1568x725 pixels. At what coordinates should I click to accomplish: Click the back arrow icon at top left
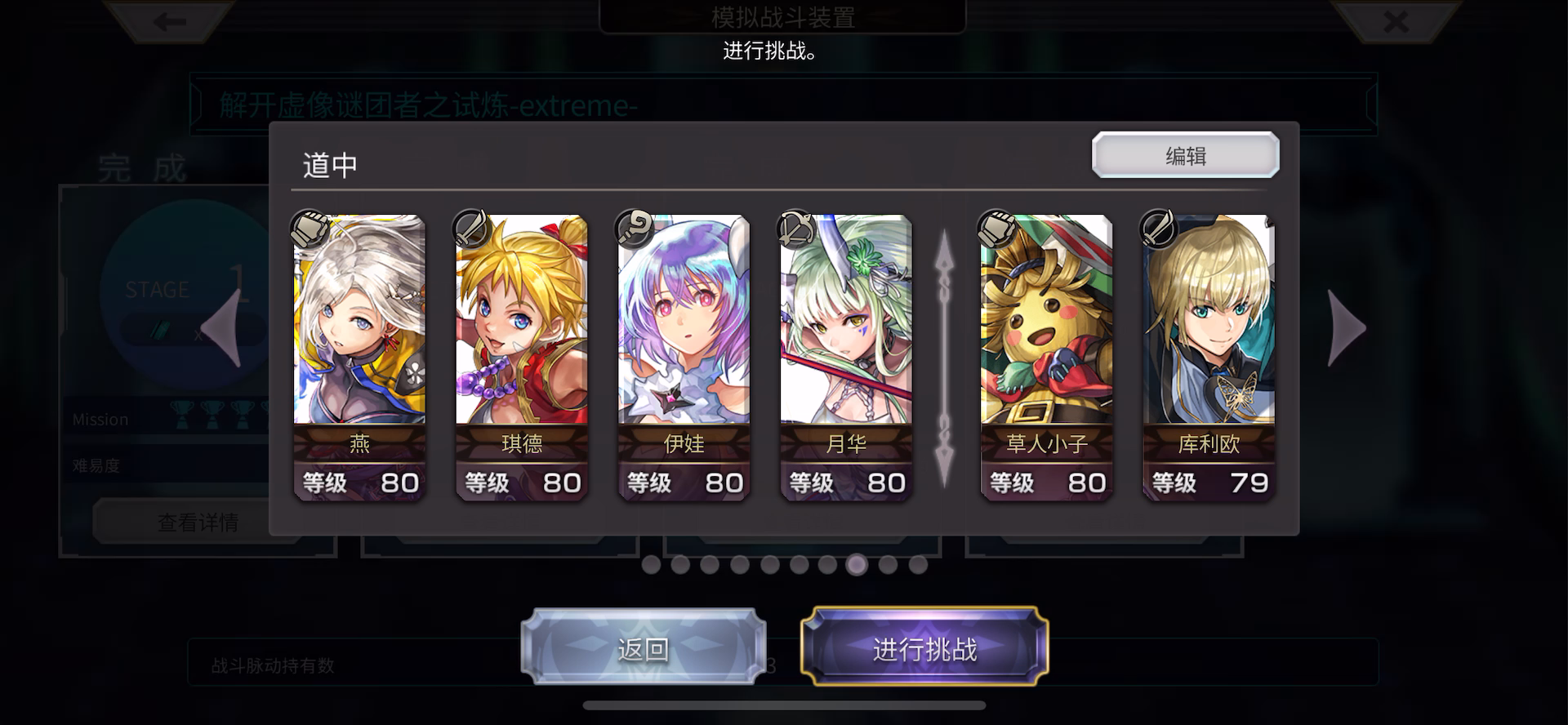[x=170, y=21]
